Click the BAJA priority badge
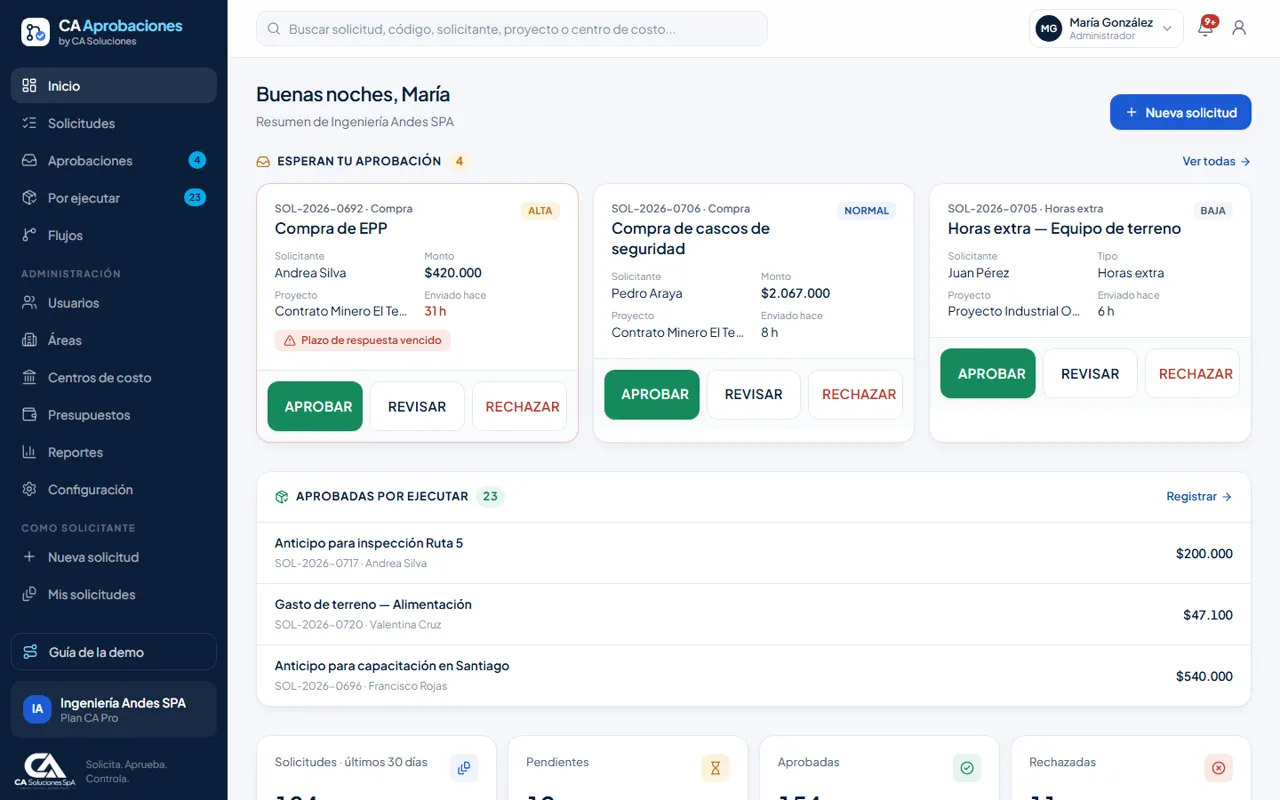 point(1213,211)
